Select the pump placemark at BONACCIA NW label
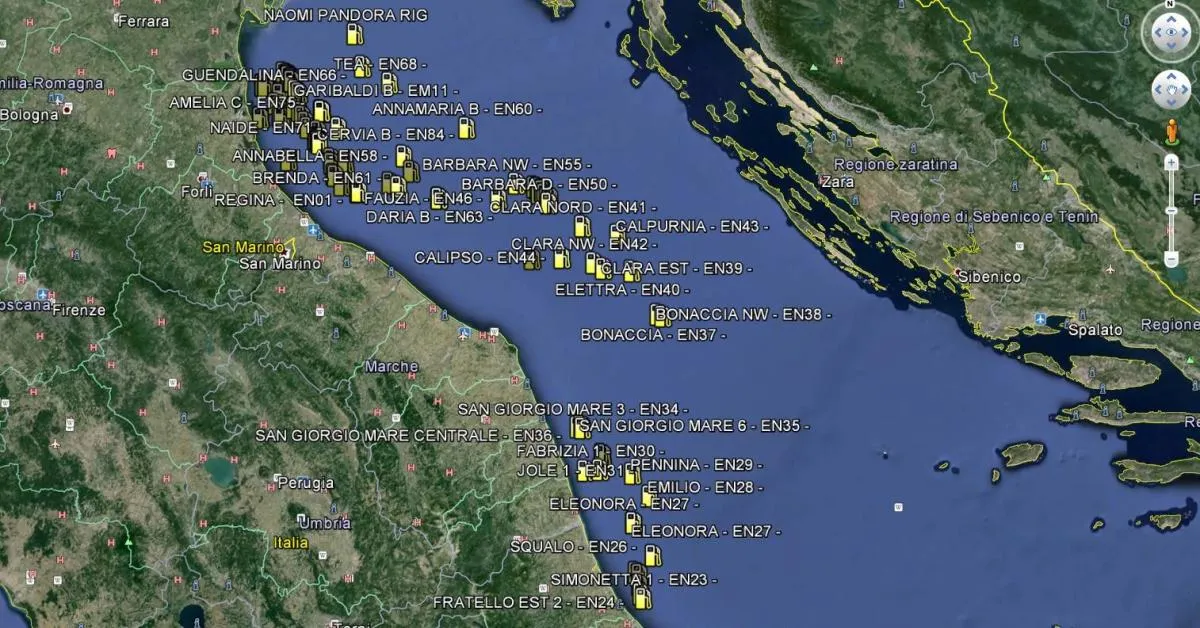The width and height of the screenshot is (1200, 628). (659, 315)
